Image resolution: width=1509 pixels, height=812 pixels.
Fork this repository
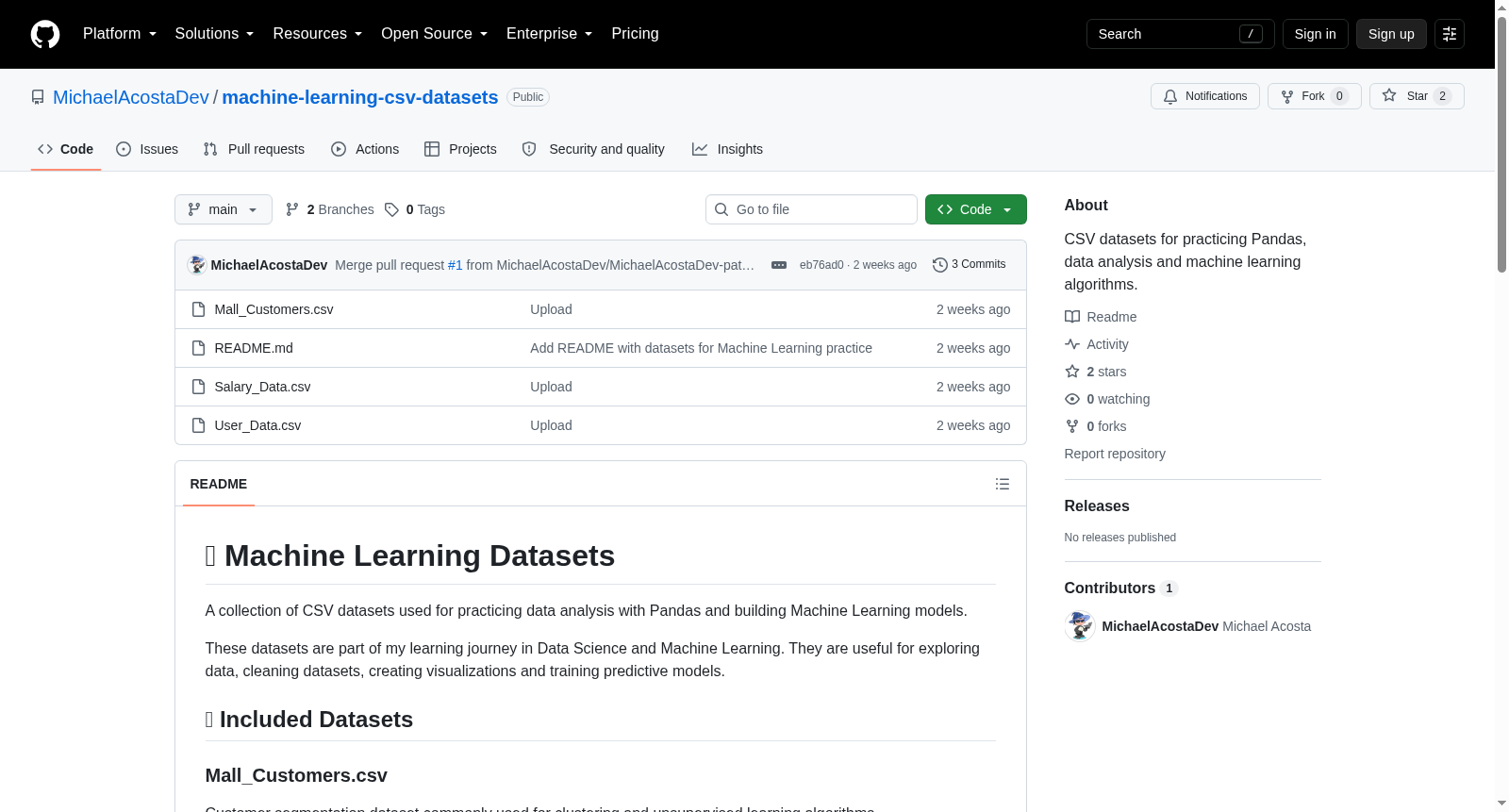tap(1315, 96)
